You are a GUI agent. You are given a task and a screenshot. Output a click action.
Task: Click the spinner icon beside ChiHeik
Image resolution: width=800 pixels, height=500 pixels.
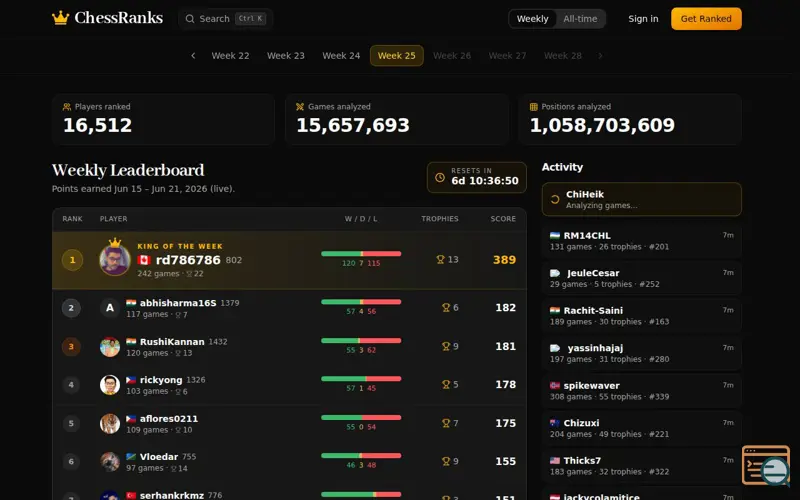[x=555, y=199]
